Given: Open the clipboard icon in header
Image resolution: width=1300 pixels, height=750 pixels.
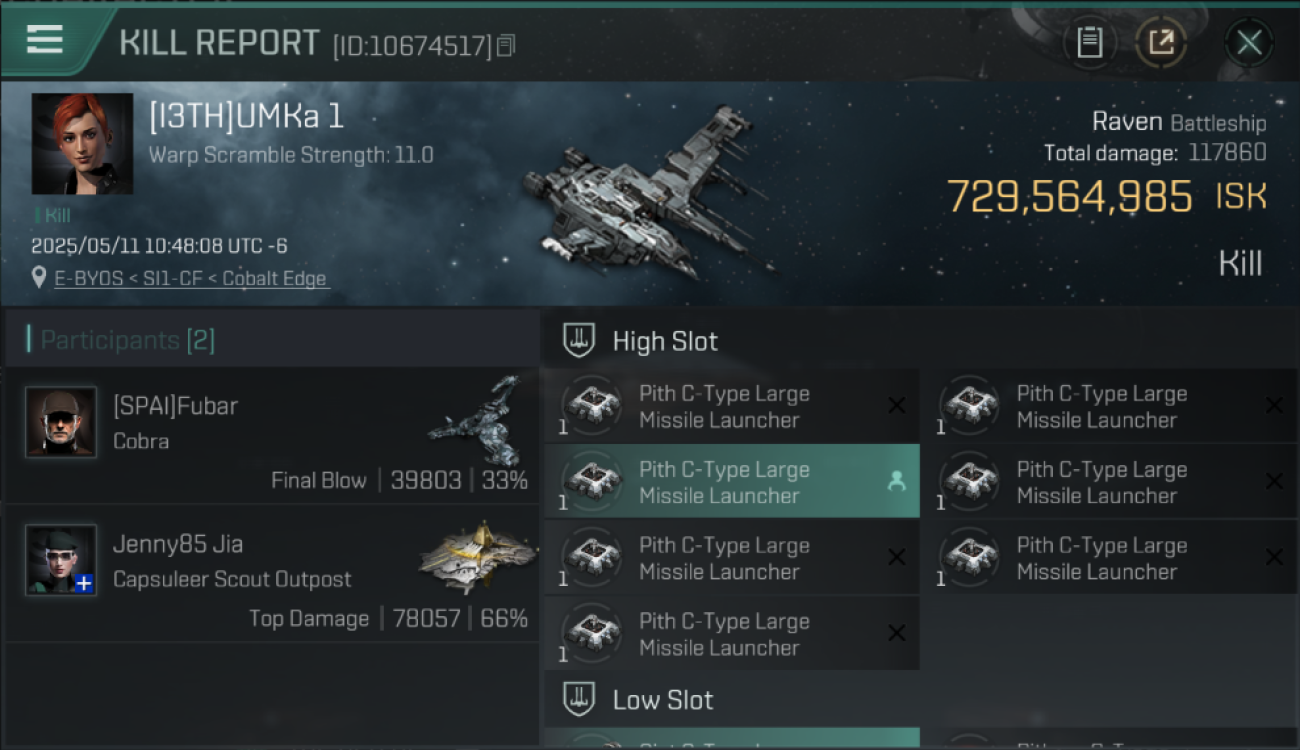Looking at the screenshot, I should coord(1089,42).
